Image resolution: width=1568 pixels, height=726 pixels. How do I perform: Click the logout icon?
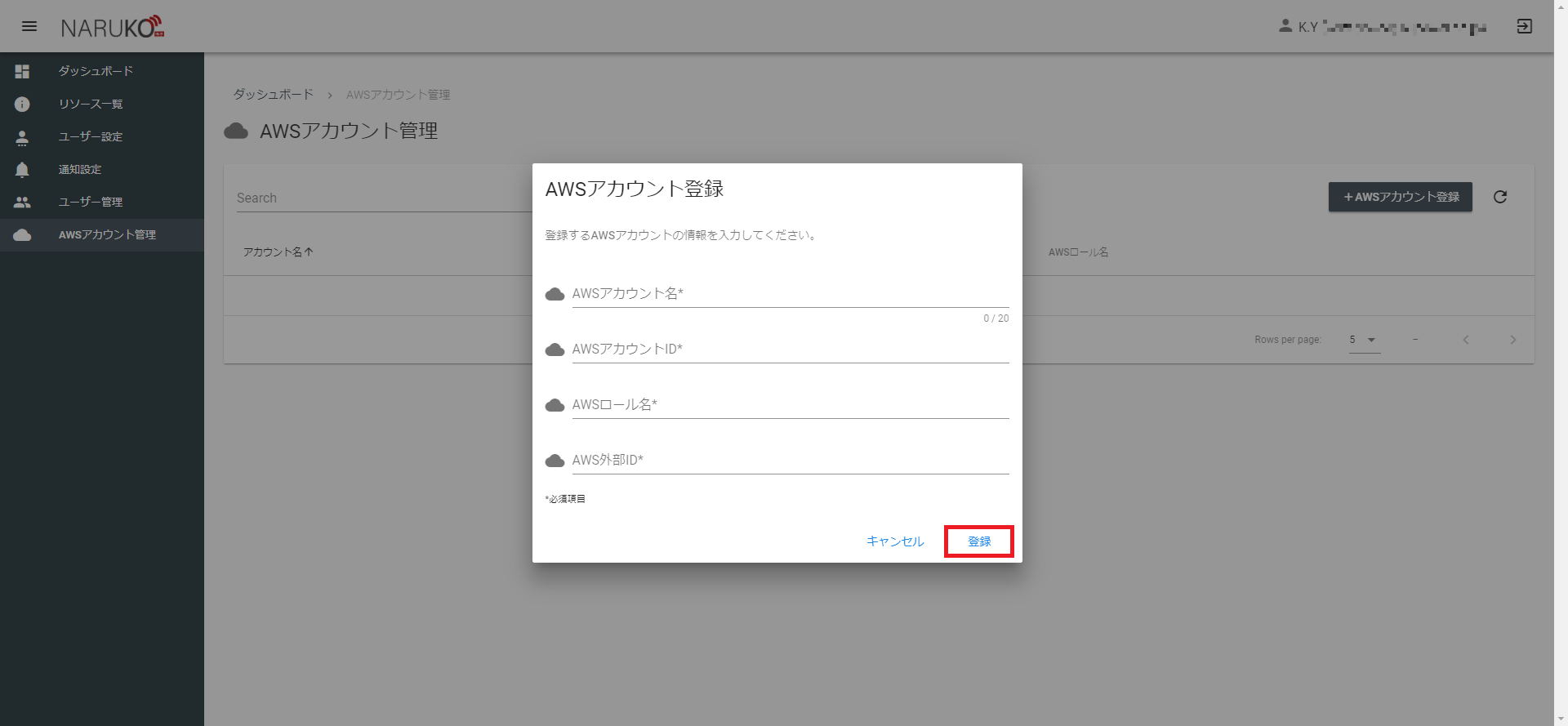pos(1524,26)
